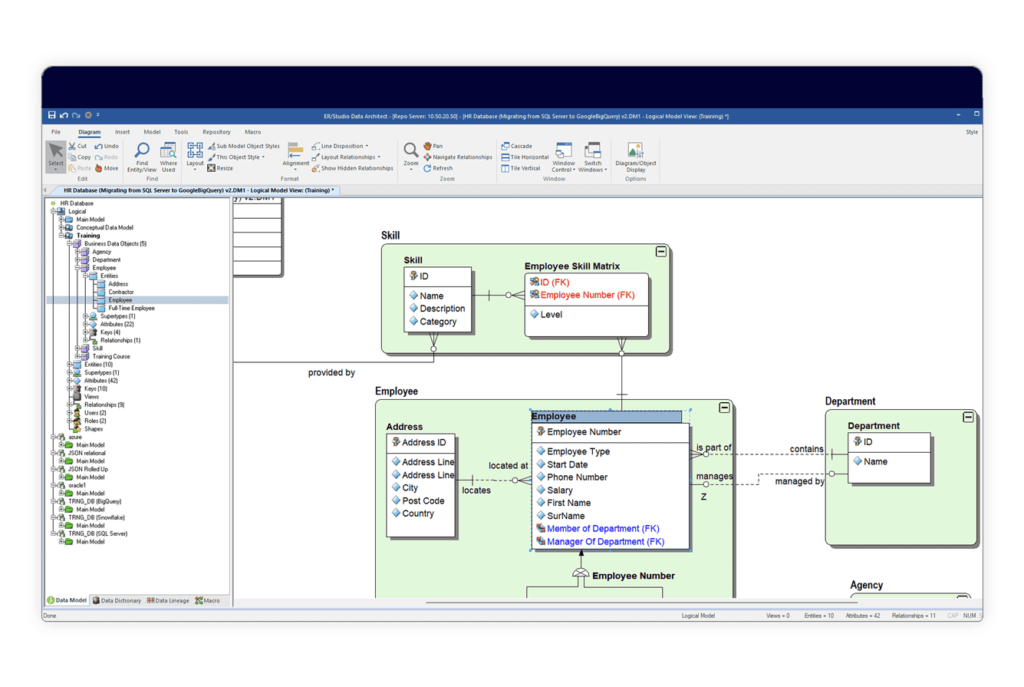Expand the Attributes (22) tree node

pos(86,324)
